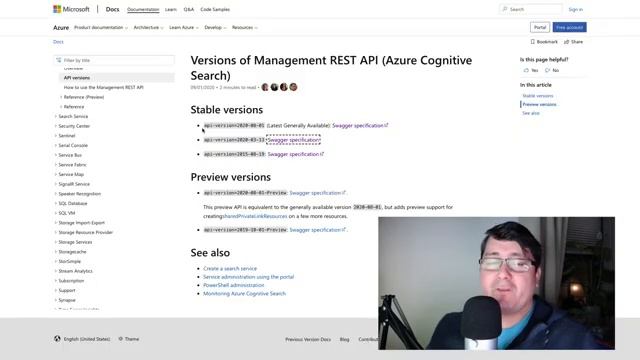
Task: Expand the SQL Database tree node
Action: (x=56, y=203)
